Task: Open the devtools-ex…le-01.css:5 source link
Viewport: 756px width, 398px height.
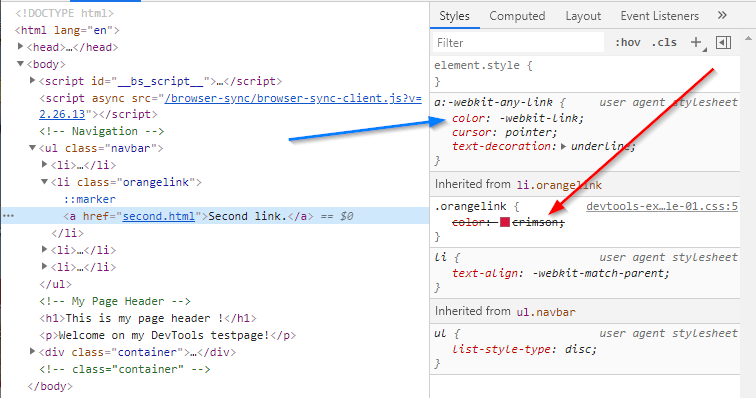Action: tap(662, 206)
